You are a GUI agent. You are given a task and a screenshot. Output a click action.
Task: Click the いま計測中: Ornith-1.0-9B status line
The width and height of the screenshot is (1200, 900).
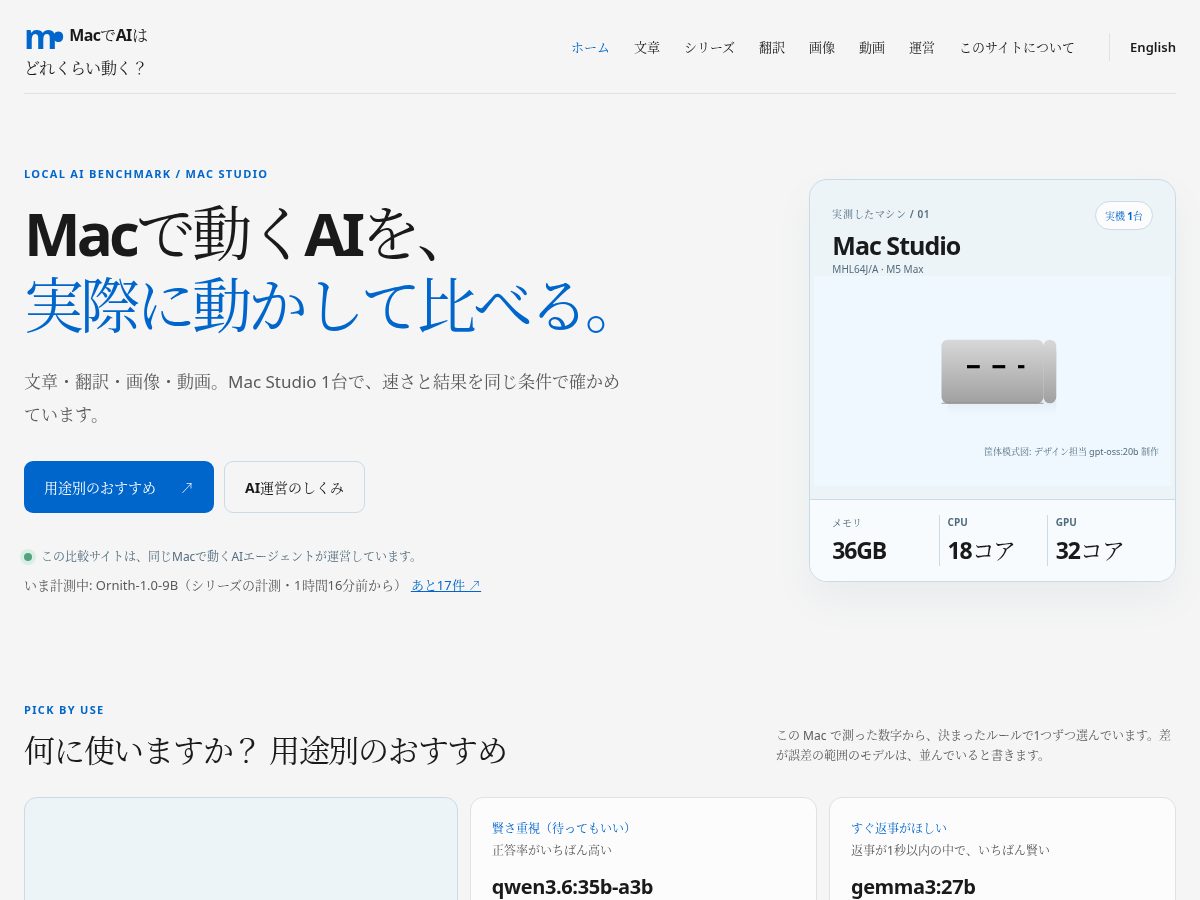pos(213,585)
